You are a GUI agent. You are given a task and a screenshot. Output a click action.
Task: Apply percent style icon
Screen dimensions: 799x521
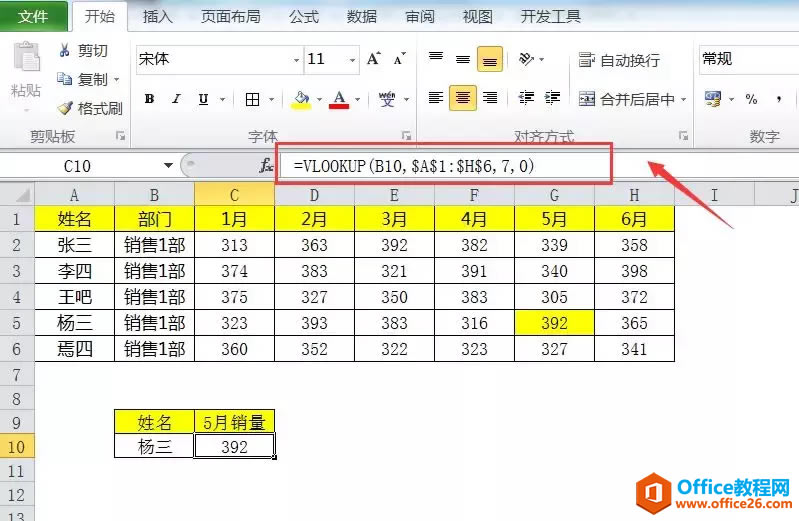[751, 99]
